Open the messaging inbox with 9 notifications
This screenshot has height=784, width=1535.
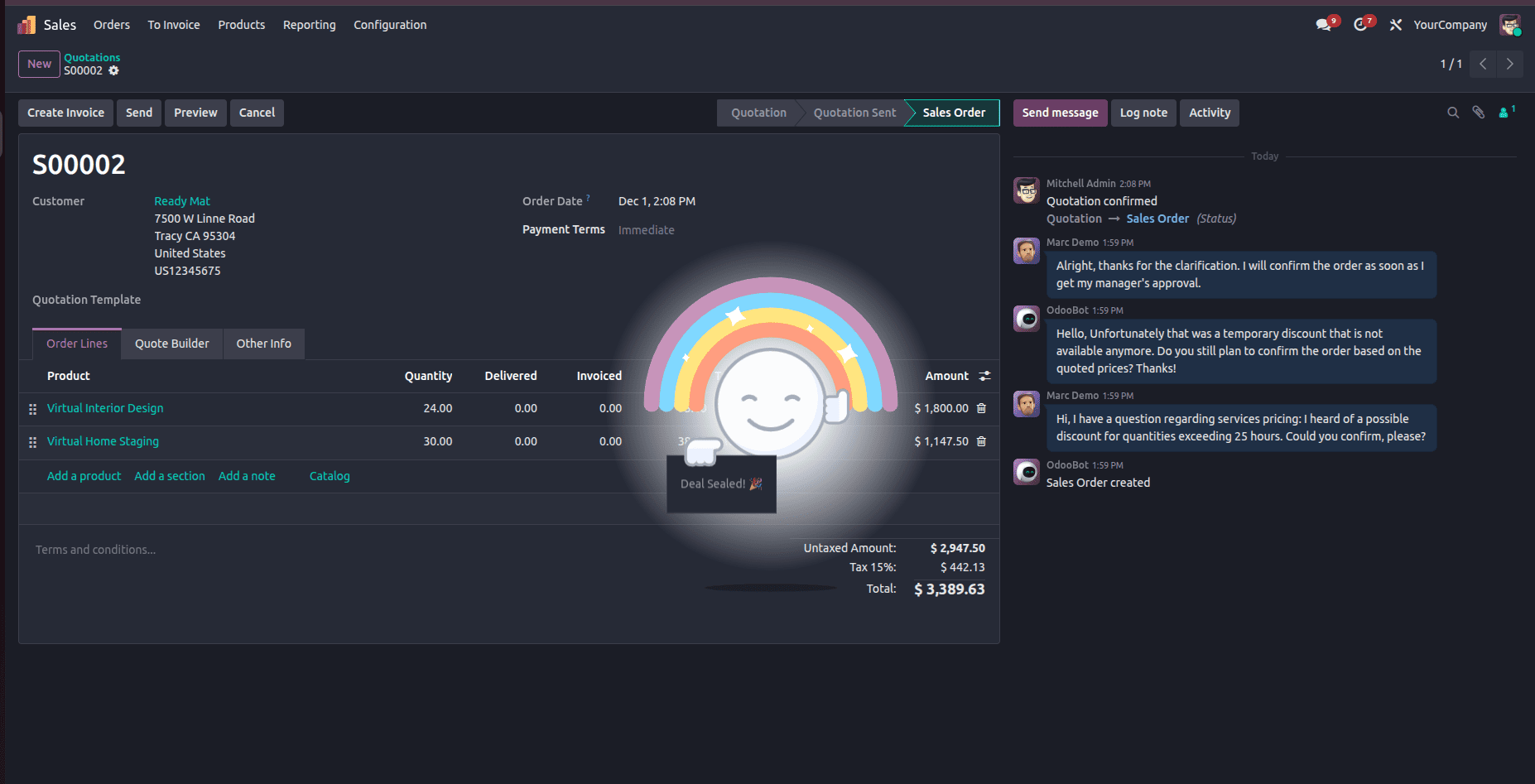[1322, 23]
